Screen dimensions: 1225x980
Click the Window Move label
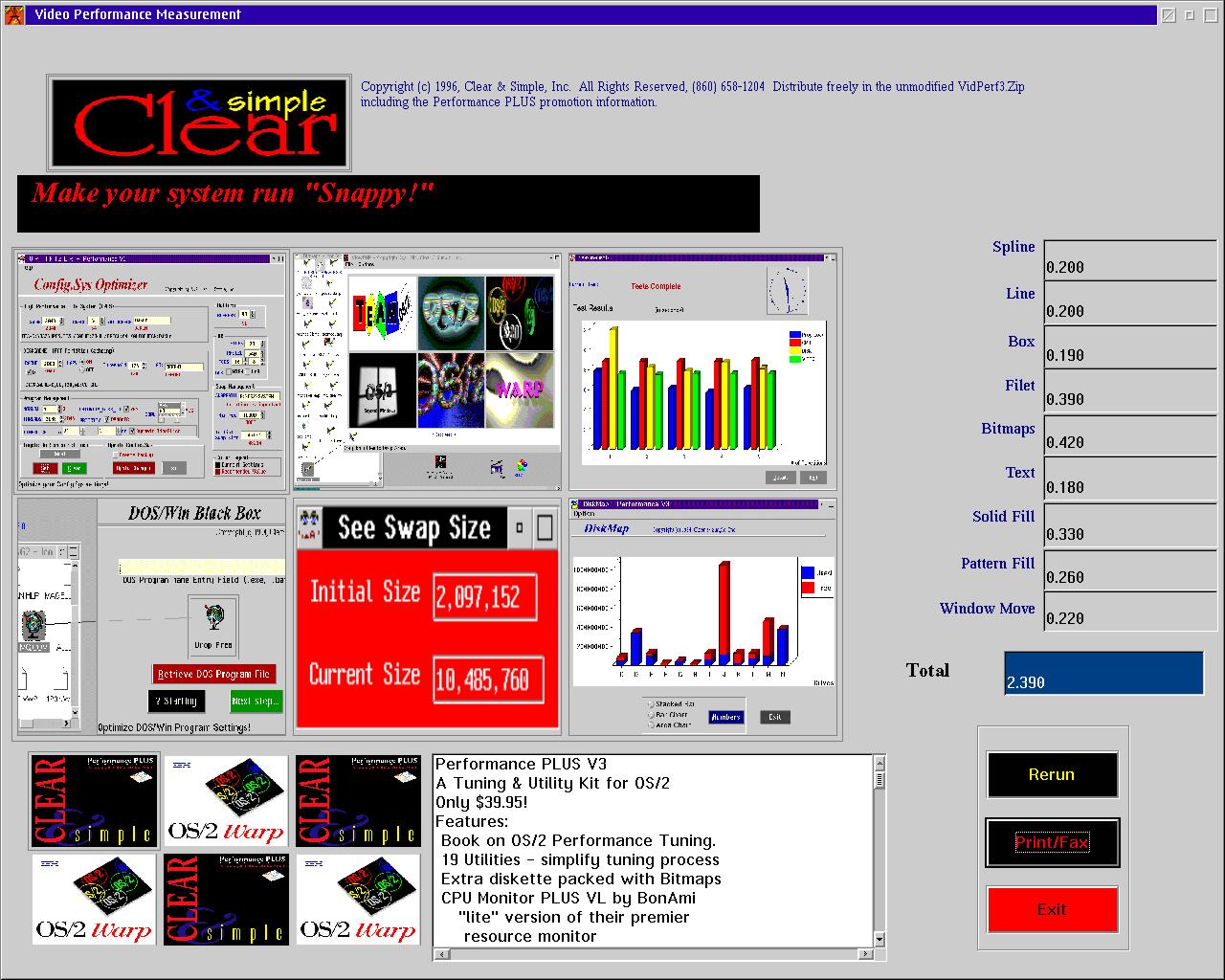coord(988,609)
